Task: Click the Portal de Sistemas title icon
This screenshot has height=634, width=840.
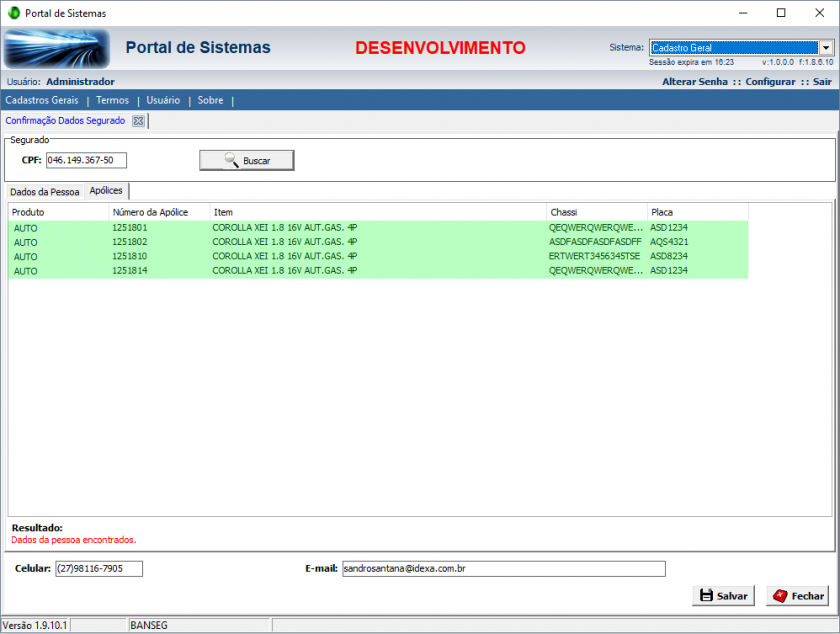Action: pyautogui.click(x=13, y=13)
